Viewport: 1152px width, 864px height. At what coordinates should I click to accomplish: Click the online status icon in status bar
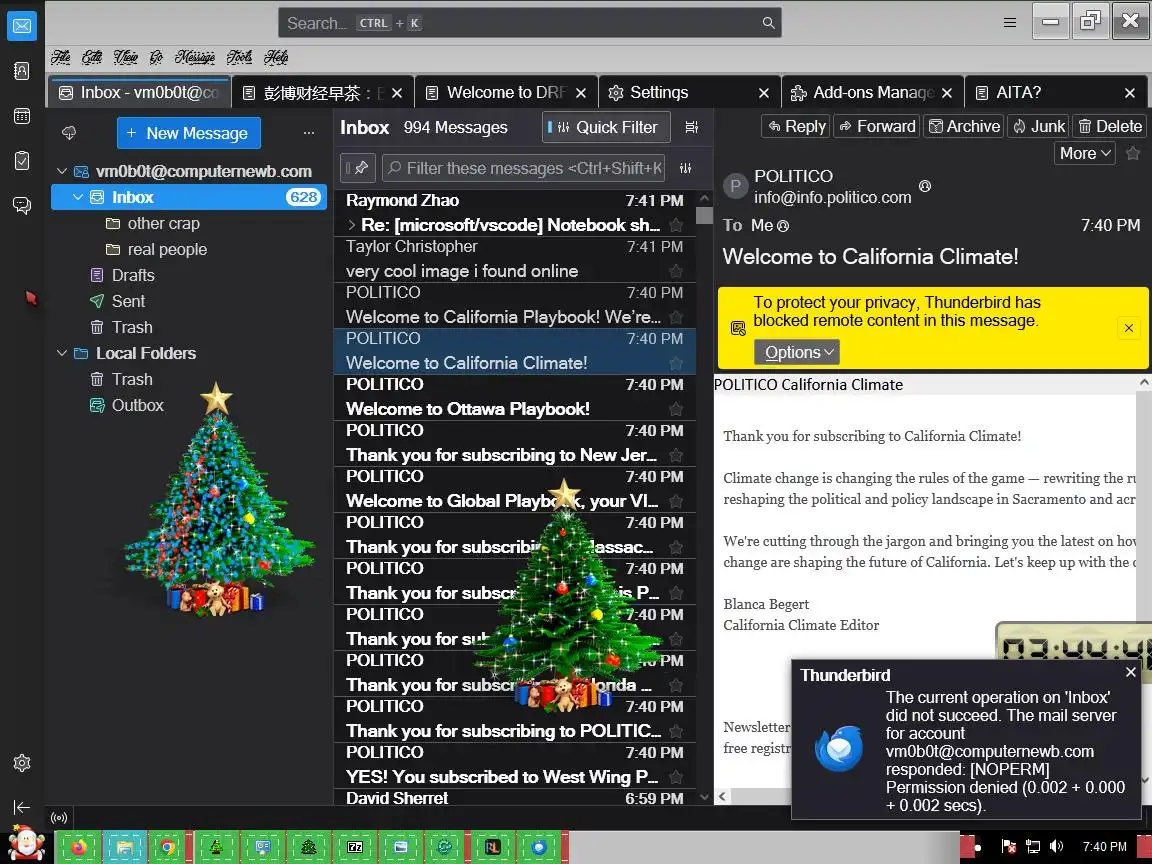[59, 818]
